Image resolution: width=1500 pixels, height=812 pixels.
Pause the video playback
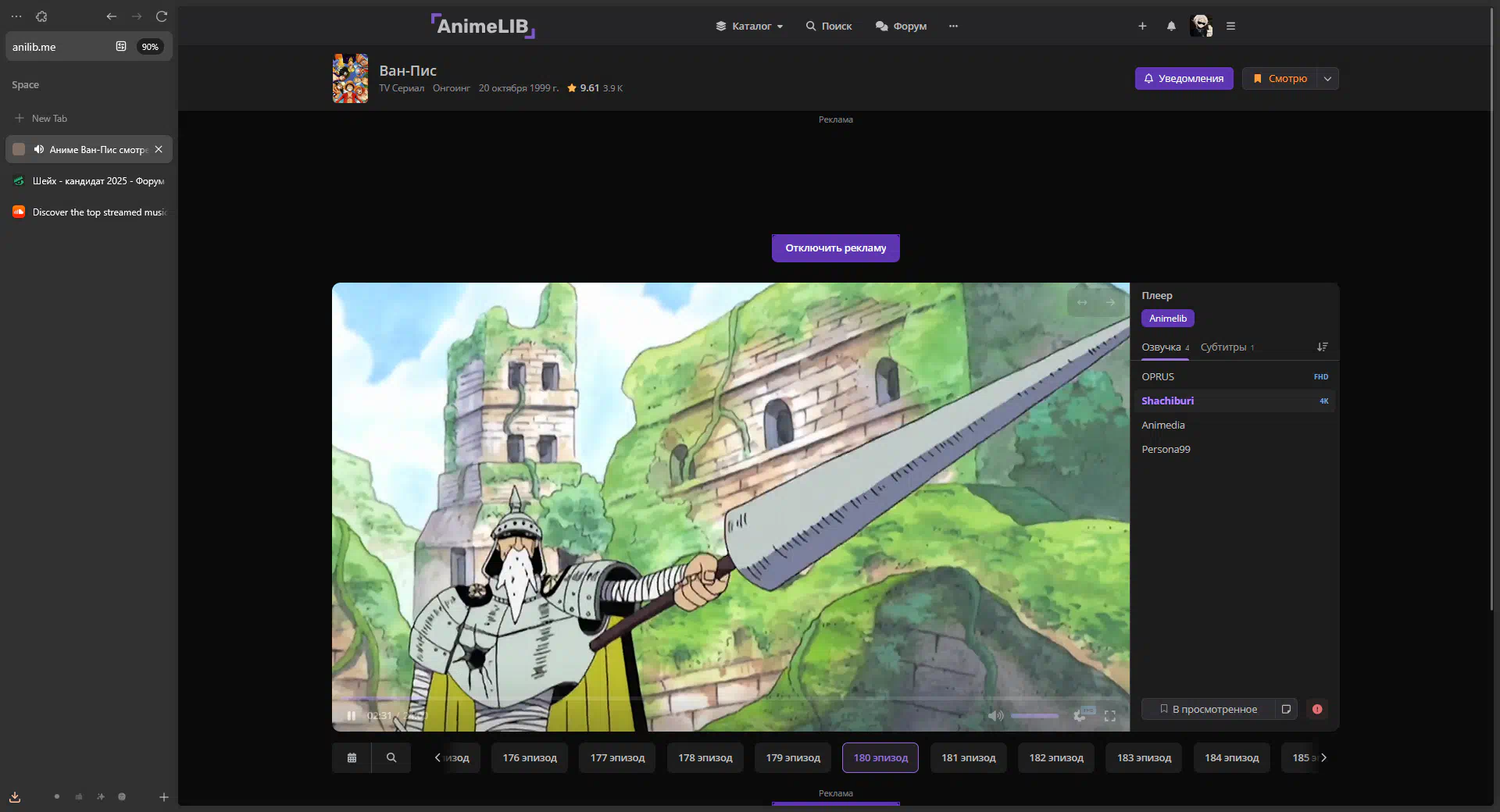[352, 715]
